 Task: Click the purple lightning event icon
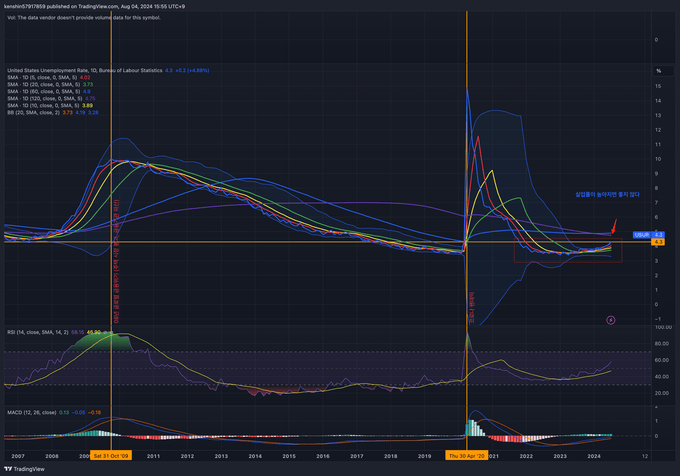pos(611,320)
